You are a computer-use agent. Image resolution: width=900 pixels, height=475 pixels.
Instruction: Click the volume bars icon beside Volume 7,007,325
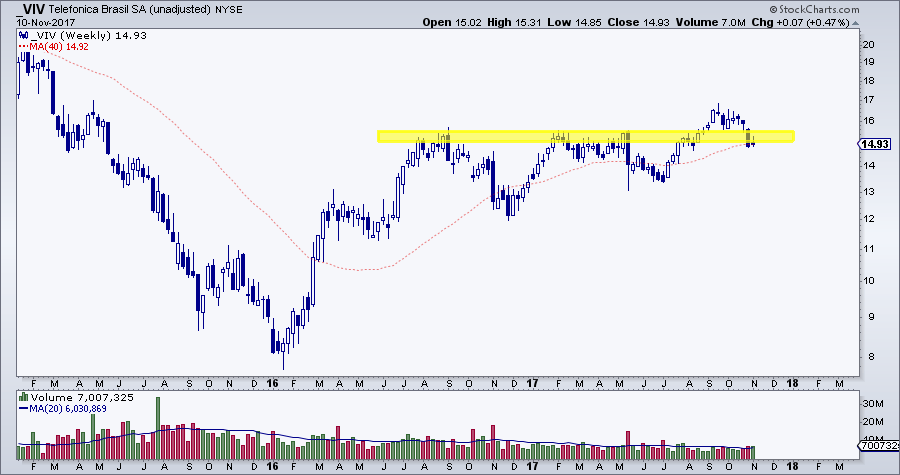tap(24, 398)
